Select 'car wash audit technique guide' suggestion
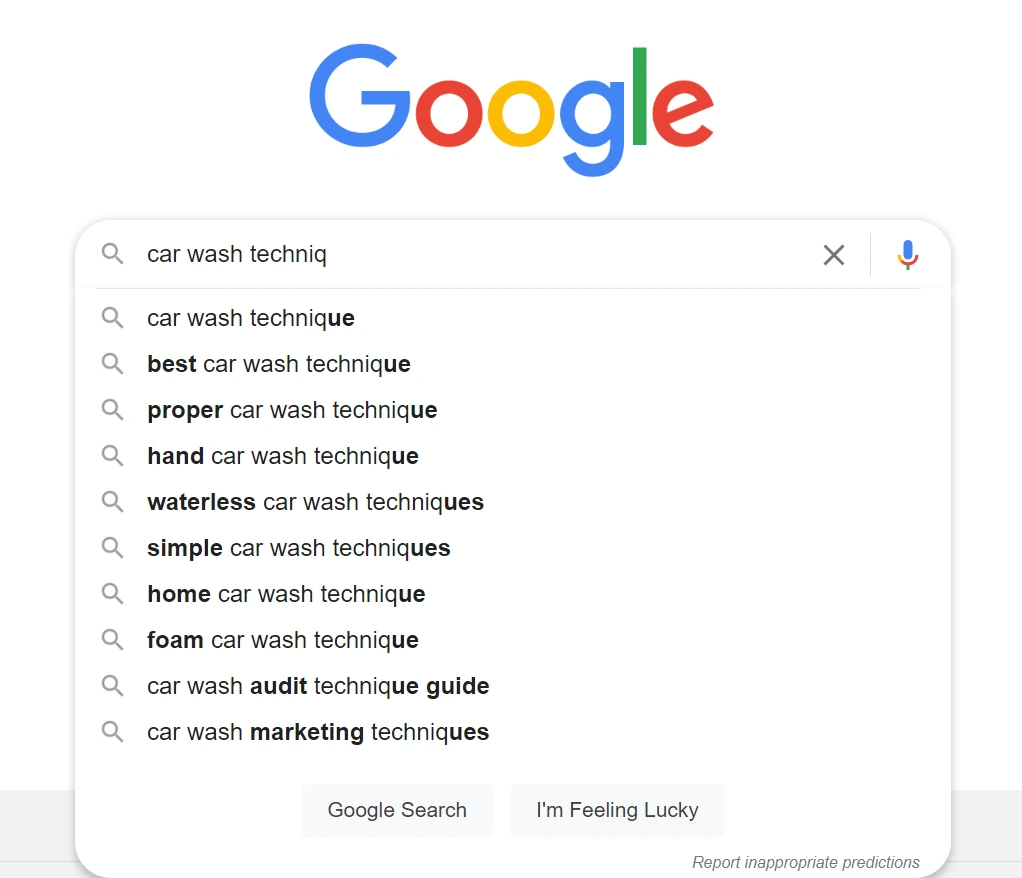Screen dimensions: 1022x878 [x=512, y=686]
